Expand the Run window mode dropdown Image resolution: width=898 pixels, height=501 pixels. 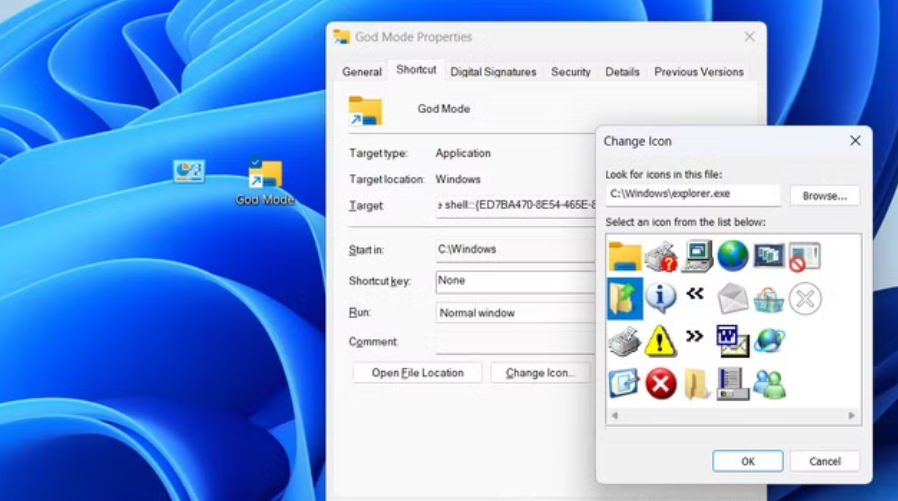(x=515, y=313)
